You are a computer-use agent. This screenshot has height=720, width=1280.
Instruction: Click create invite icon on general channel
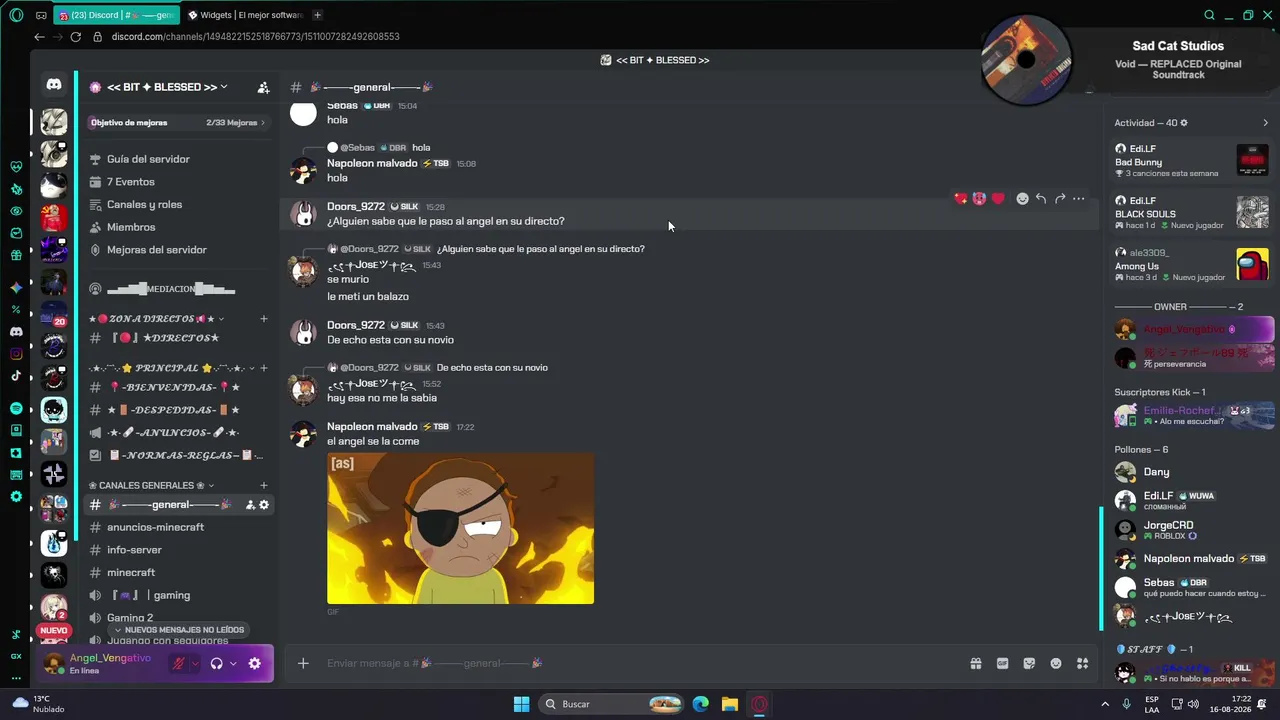pyautogui.click(x=250, y=505)
